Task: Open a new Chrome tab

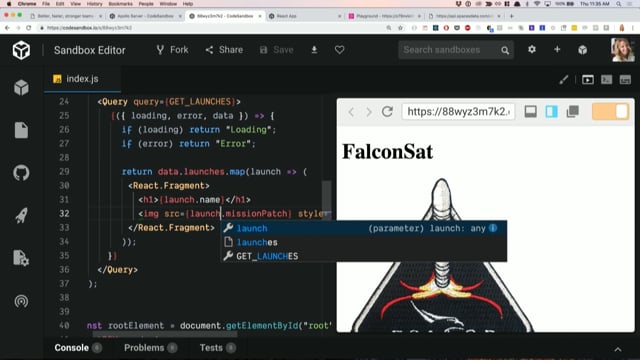Action: click(x=511, y=16)
